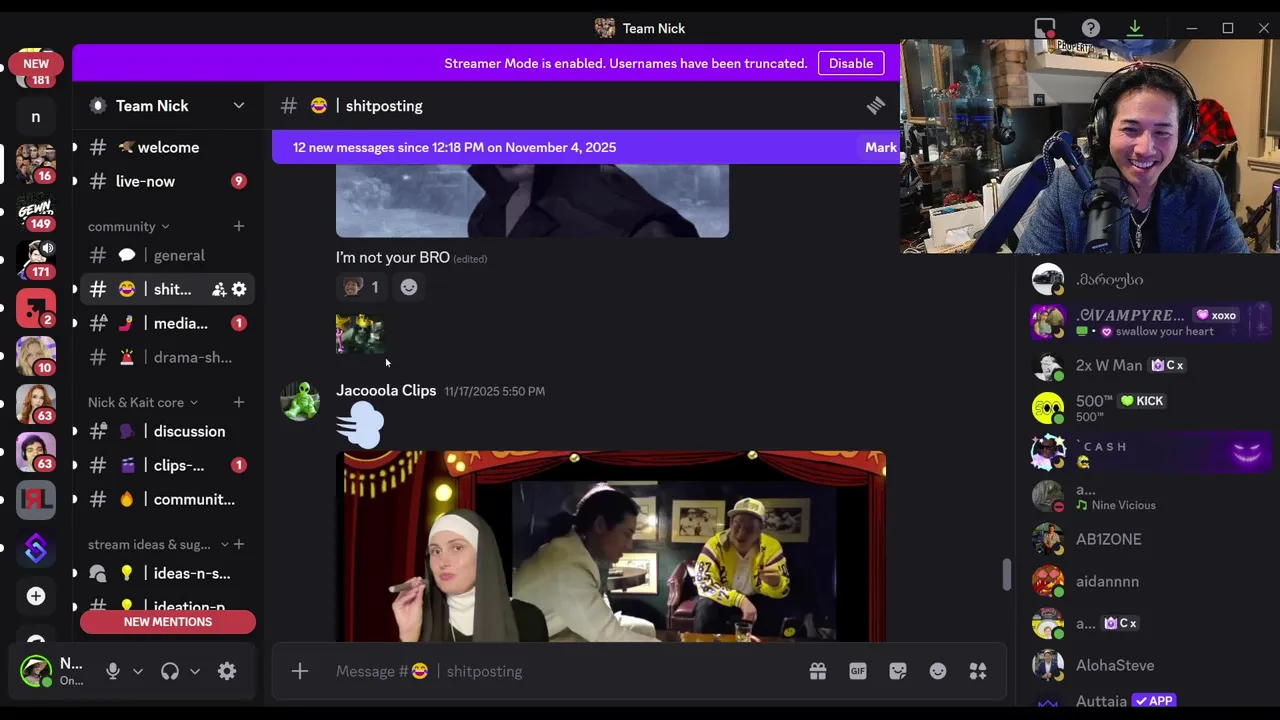The width and height of the screenshot is (1280, 720).
Task: Open the GIF picker
Action: pyautogui.click(x=858, y=671)
